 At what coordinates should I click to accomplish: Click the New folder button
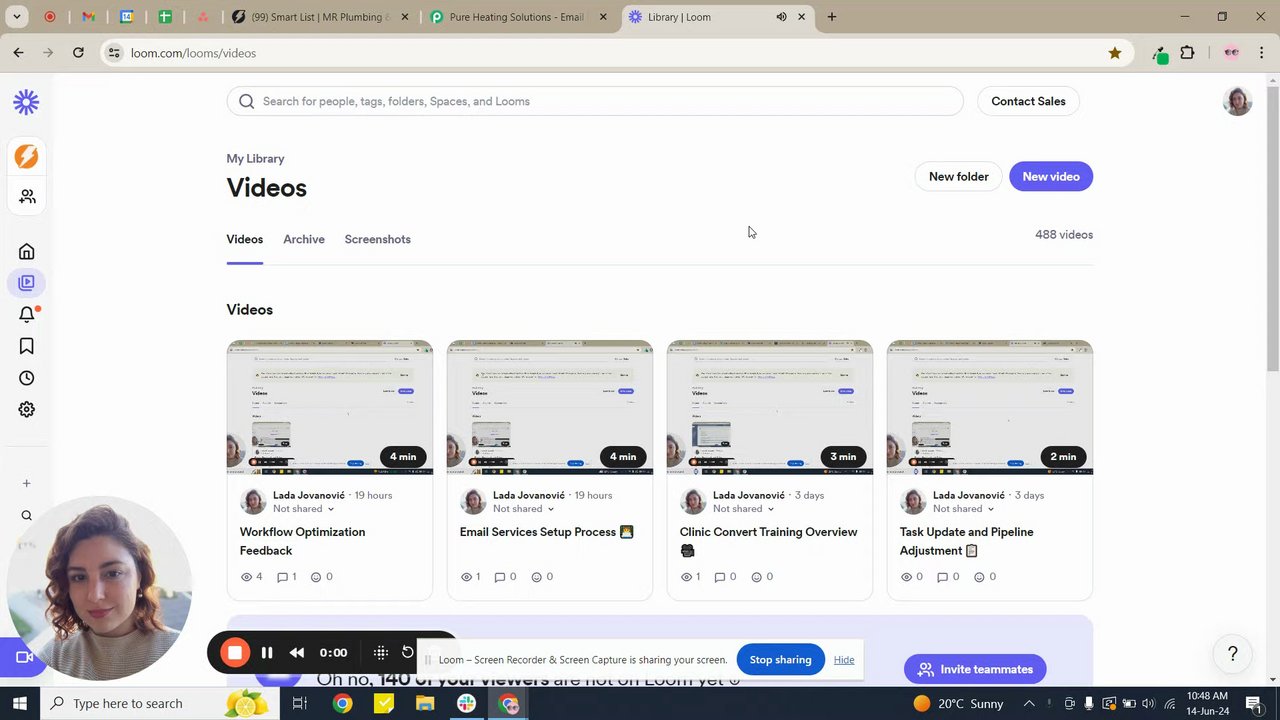pyautogui.click(x=958, y=176)
